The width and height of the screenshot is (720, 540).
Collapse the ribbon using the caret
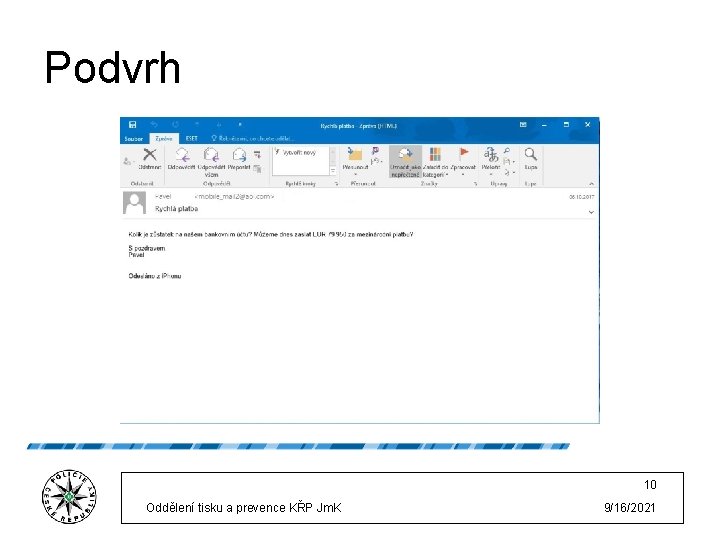pos(591,184)
